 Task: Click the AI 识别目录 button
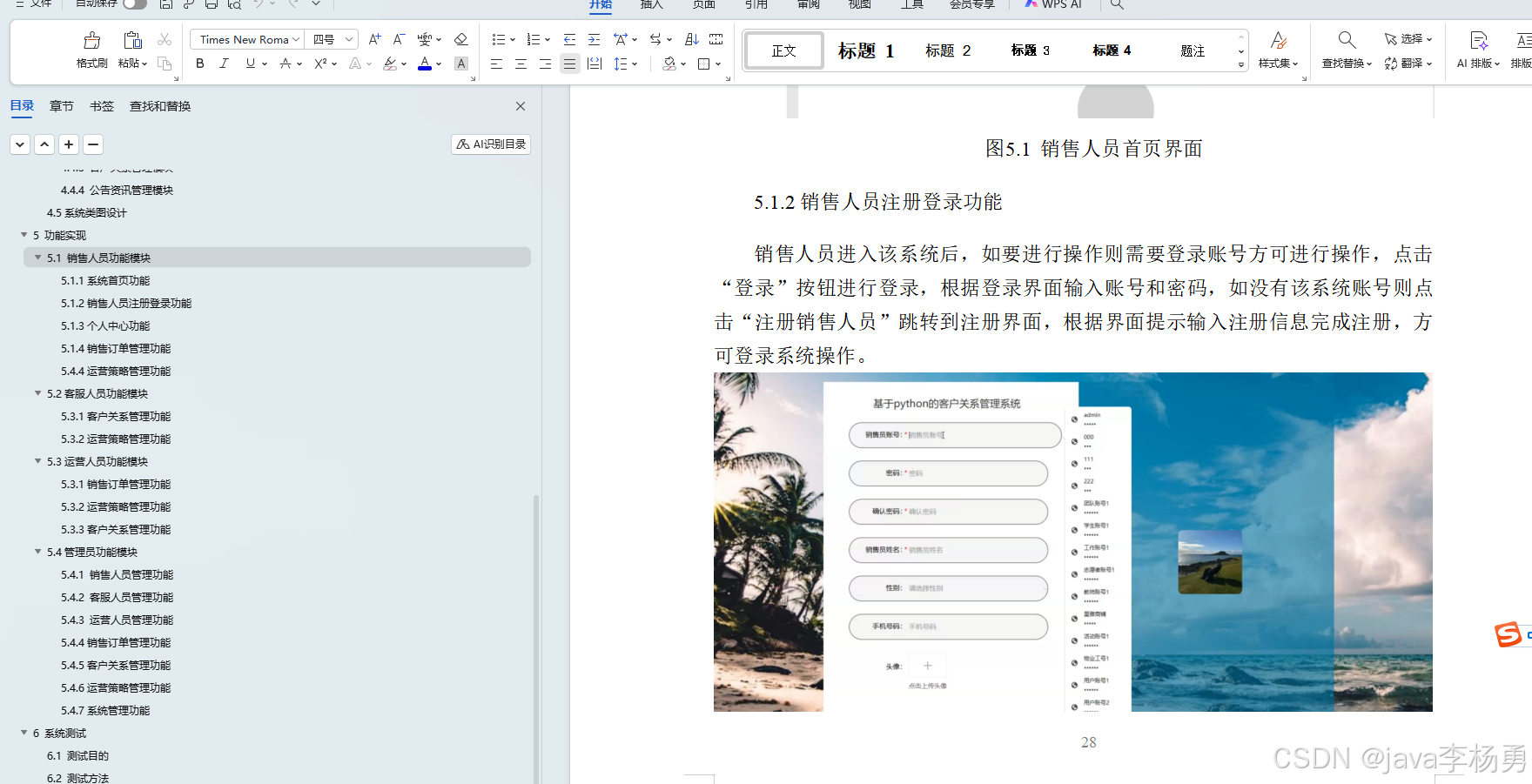pyautogui.click(x=490, y=144)
